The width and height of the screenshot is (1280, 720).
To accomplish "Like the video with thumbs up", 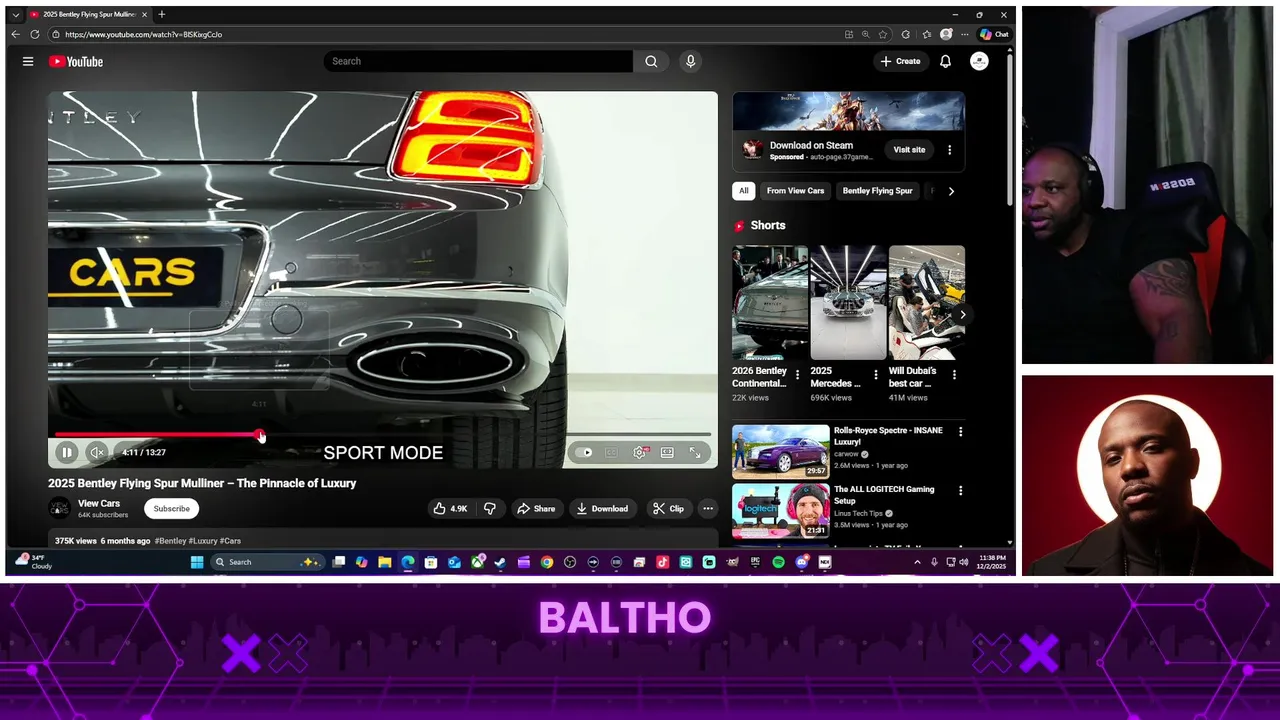I will coord(451,508).
